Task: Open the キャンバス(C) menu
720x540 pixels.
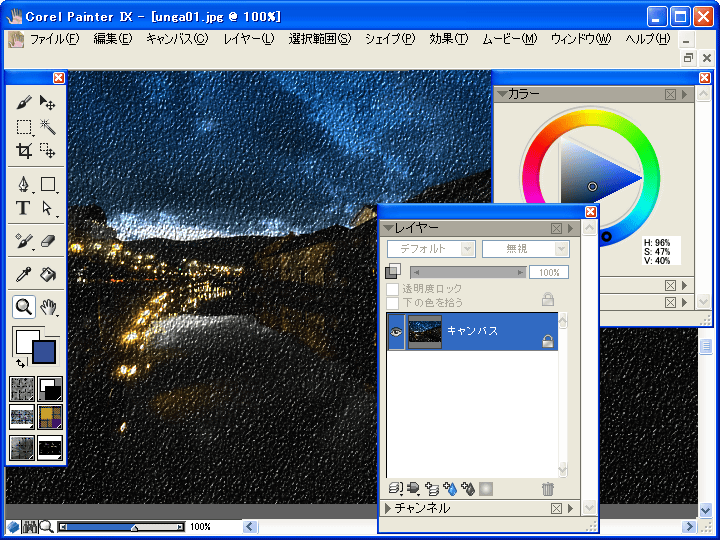Action: click(x=177, y=39)
